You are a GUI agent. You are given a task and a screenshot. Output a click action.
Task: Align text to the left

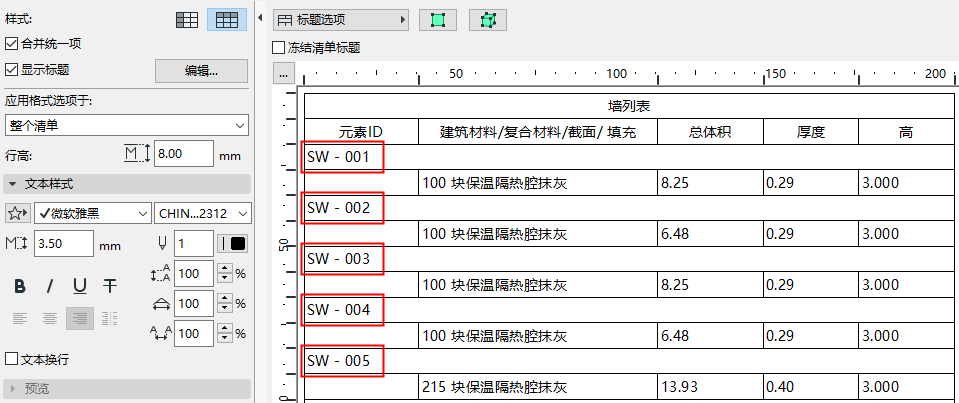[x=20, y=319]
